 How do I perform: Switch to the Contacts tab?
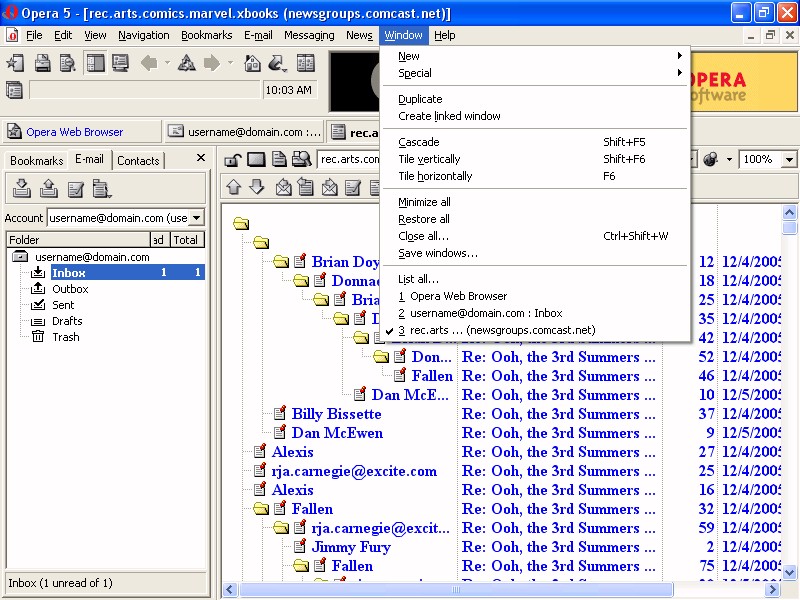click(138, 161)
